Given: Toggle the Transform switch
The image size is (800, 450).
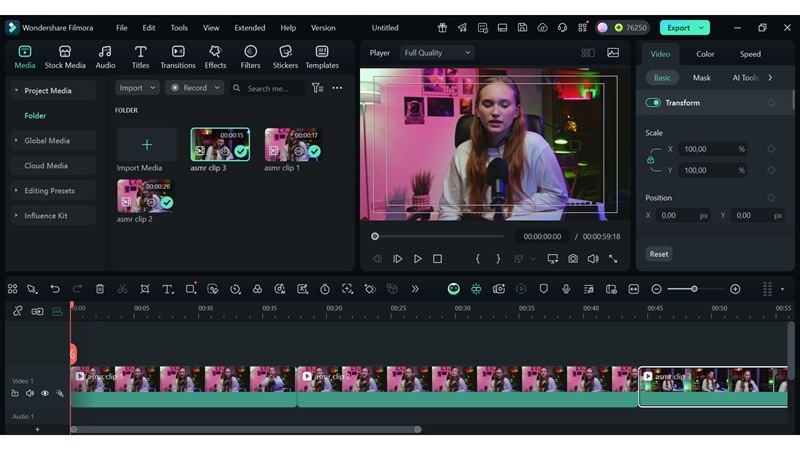Looking at the screenshot, I should pyautogui.click(x=653, y=103).
